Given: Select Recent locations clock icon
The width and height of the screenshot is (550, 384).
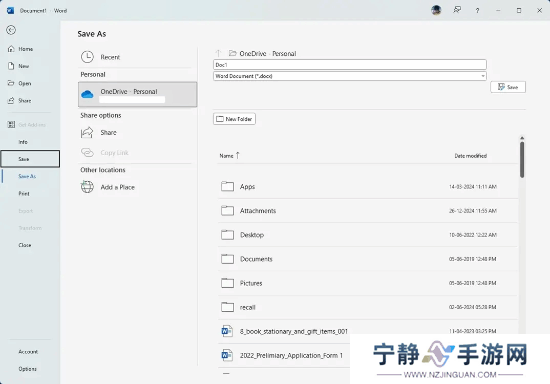Looking at the screenshot, I should [87, 57].
